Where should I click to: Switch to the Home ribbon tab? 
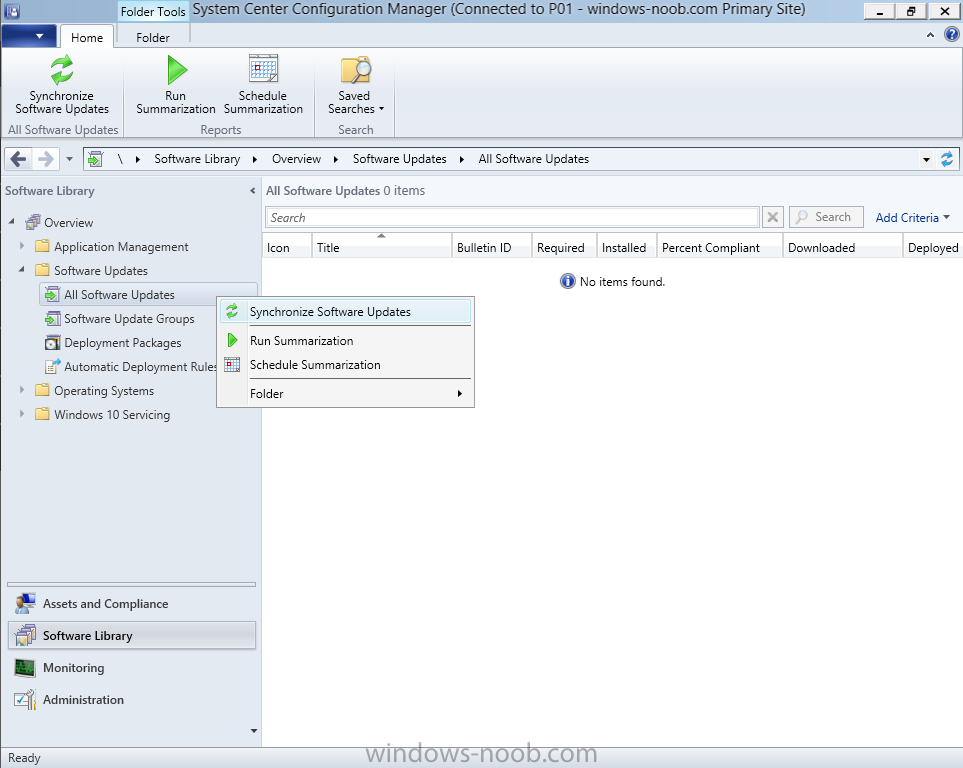pyautogui.click(x=87, y=37)
